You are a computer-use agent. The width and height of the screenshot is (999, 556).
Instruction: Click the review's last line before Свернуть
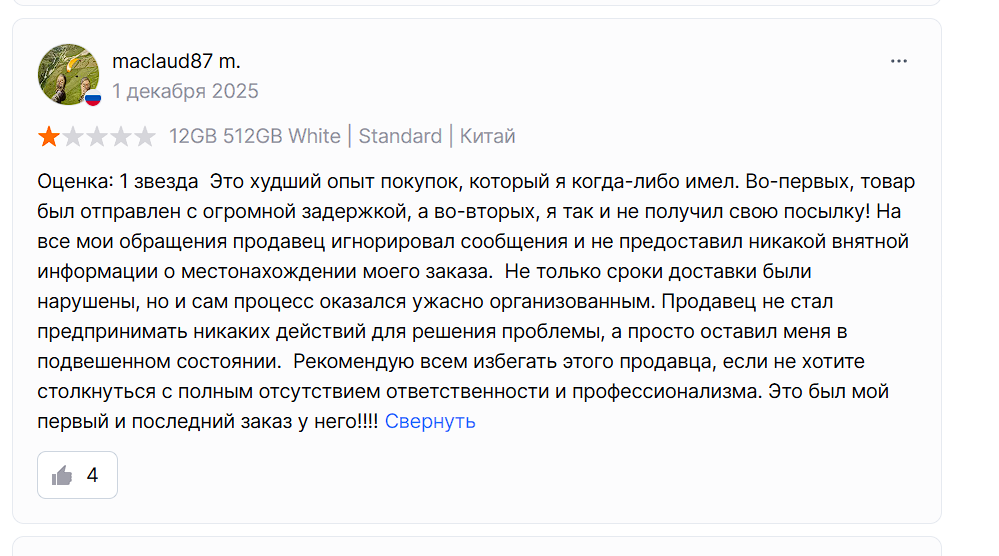point(208,421)
